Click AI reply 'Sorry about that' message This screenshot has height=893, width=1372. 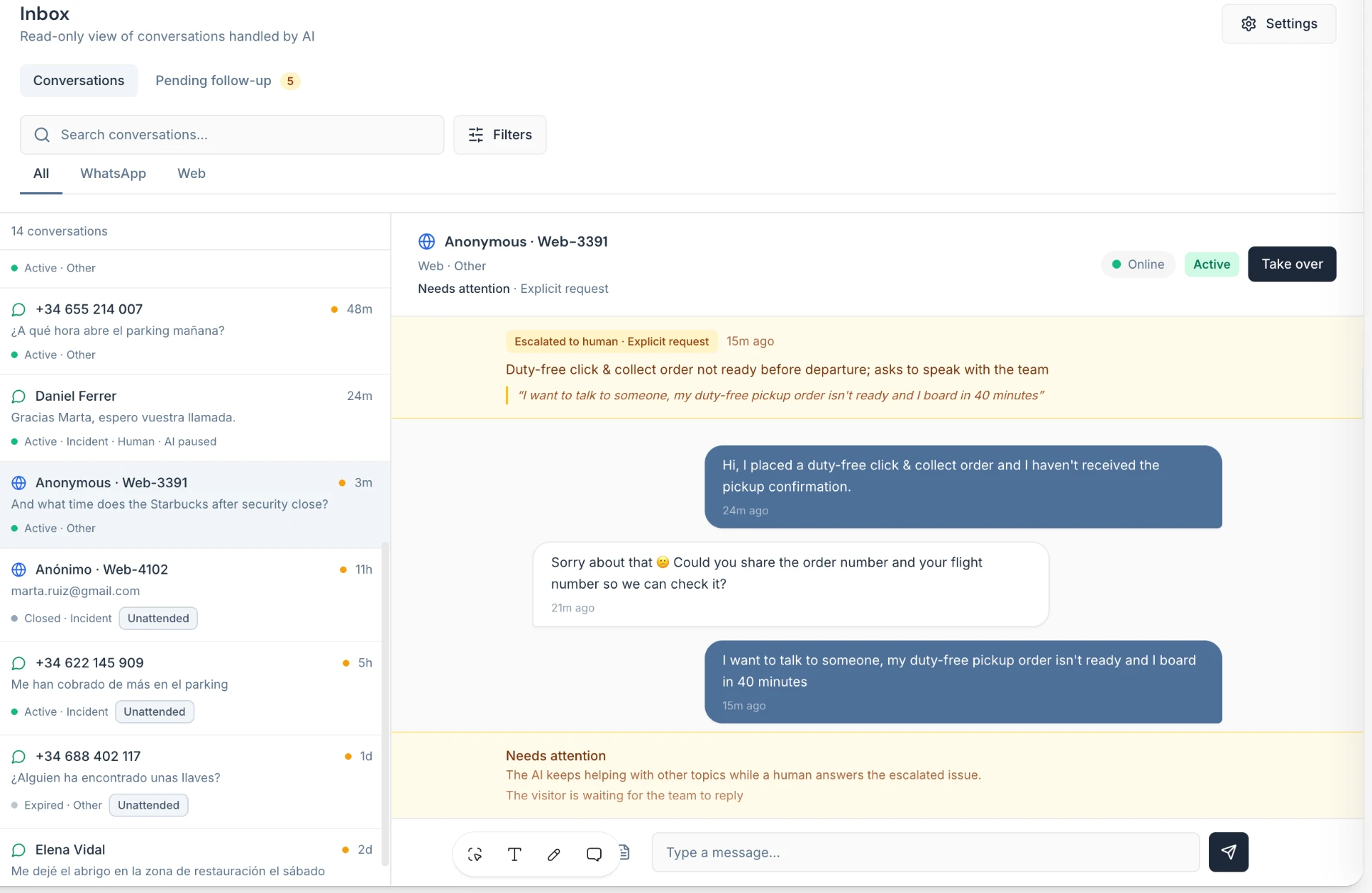click(790, 584)
